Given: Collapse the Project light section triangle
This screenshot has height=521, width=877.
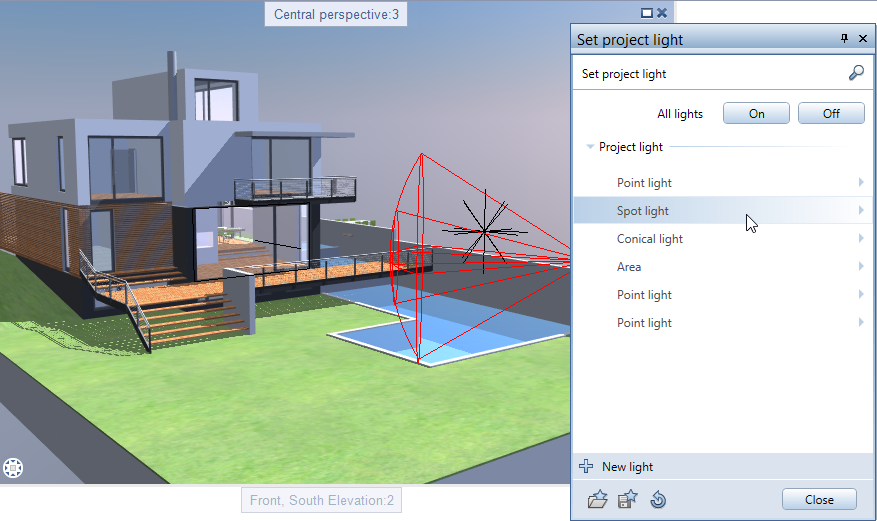Looking at the screenshot, I should click(x=590, y=146).
